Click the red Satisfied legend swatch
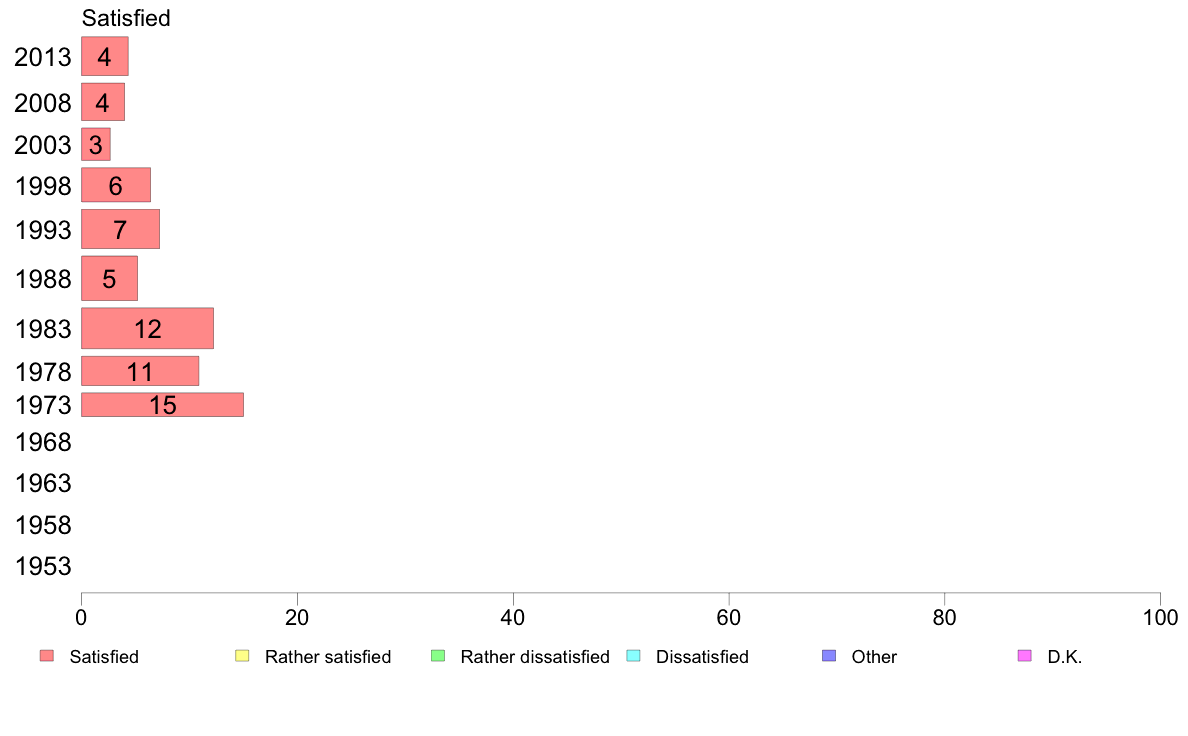 (x=46, y=656)
